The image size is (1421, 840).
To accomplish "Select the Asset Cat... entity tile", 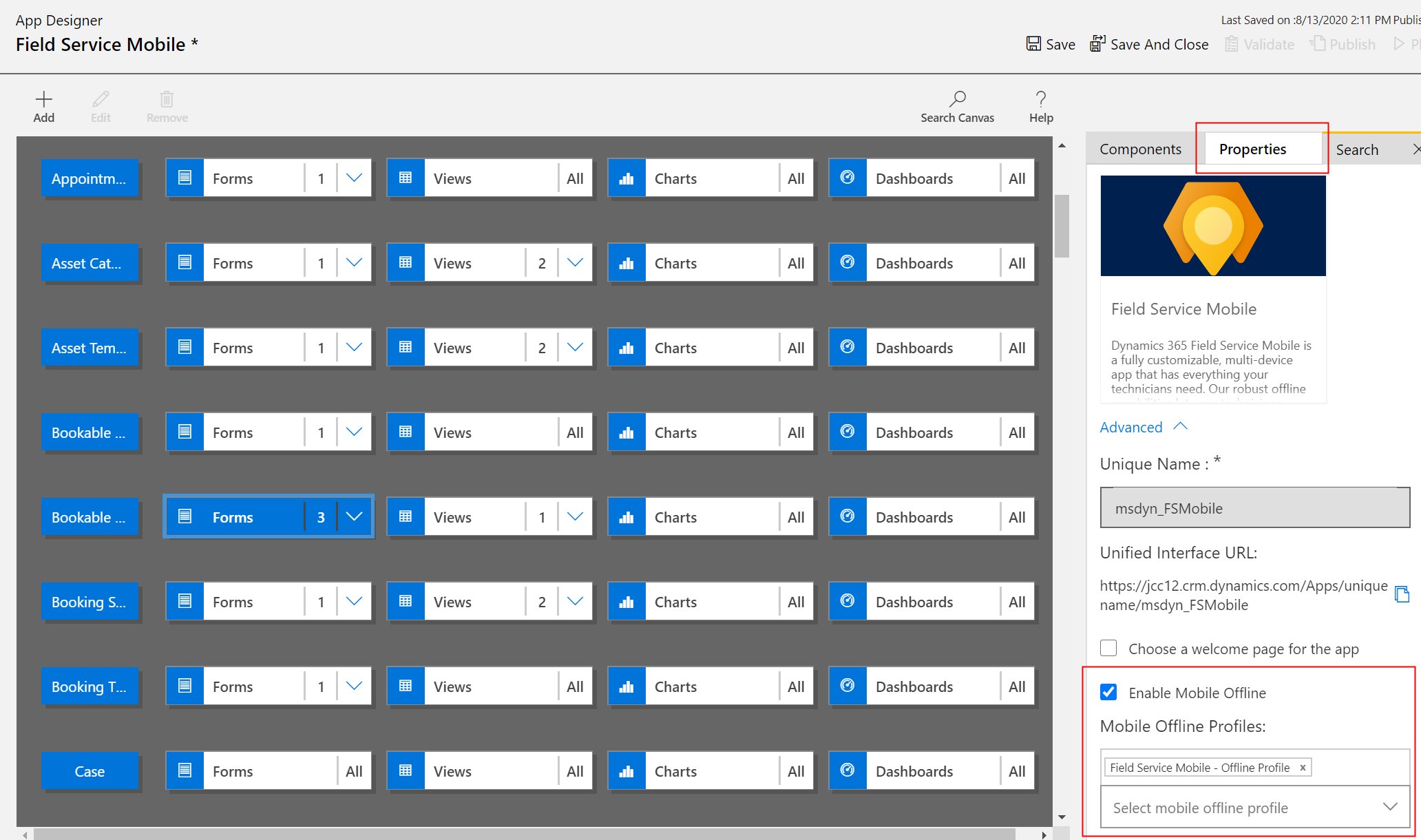I will [x=90, y=263].
